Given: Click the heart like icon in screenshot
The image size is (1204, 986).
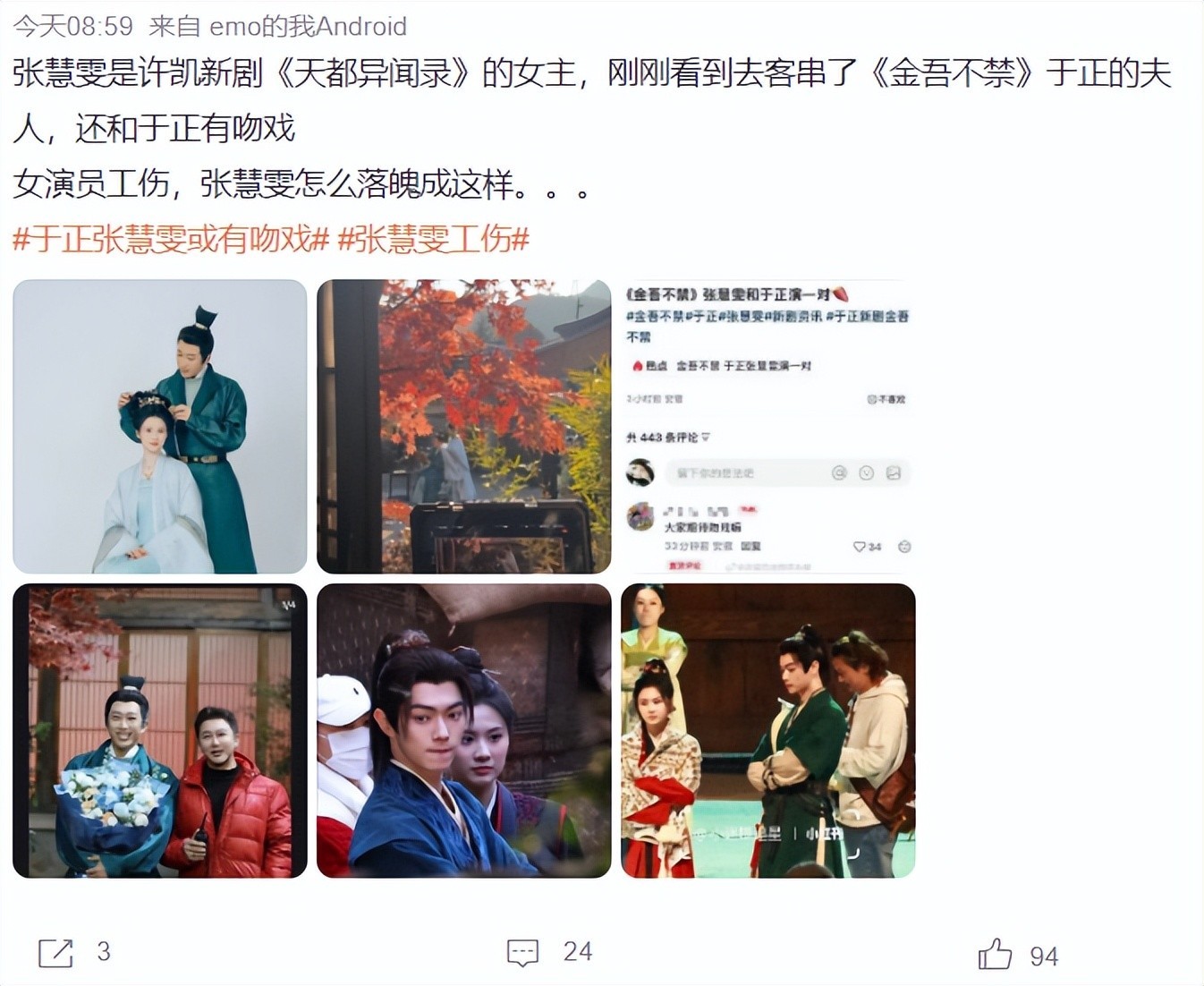Looking at the screenshot, I should tap(859, 546).
